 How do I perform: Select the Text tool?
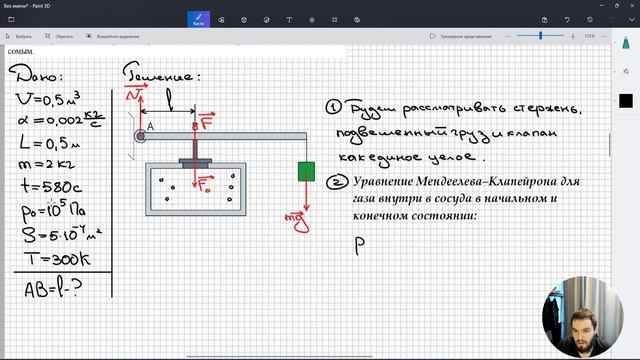(289, 20)
